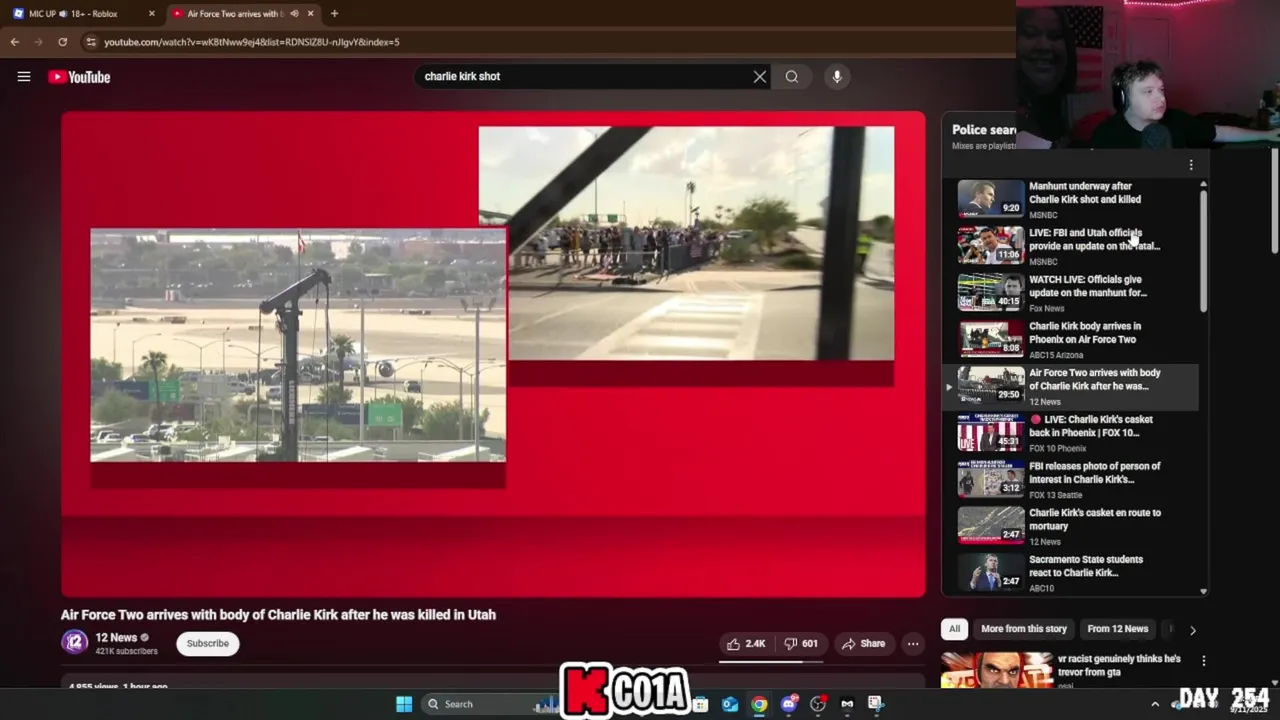Open options for the vr racist video

(1204, 661)
